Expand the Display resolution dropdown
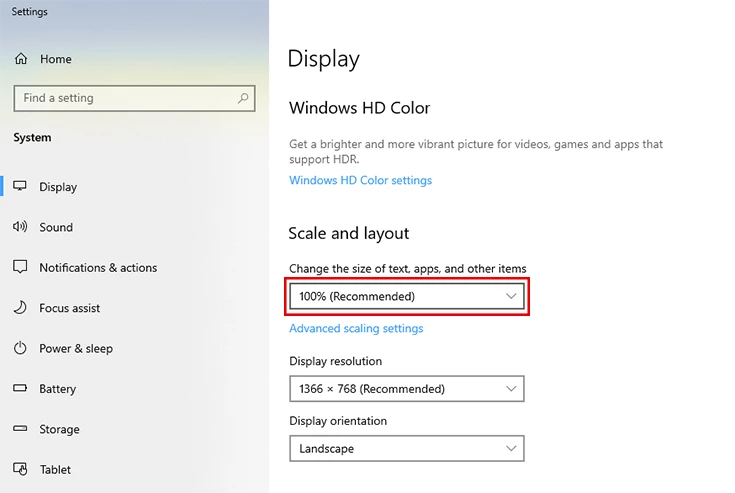The height and width of the screenshot is (493, 735). [406, 389]
